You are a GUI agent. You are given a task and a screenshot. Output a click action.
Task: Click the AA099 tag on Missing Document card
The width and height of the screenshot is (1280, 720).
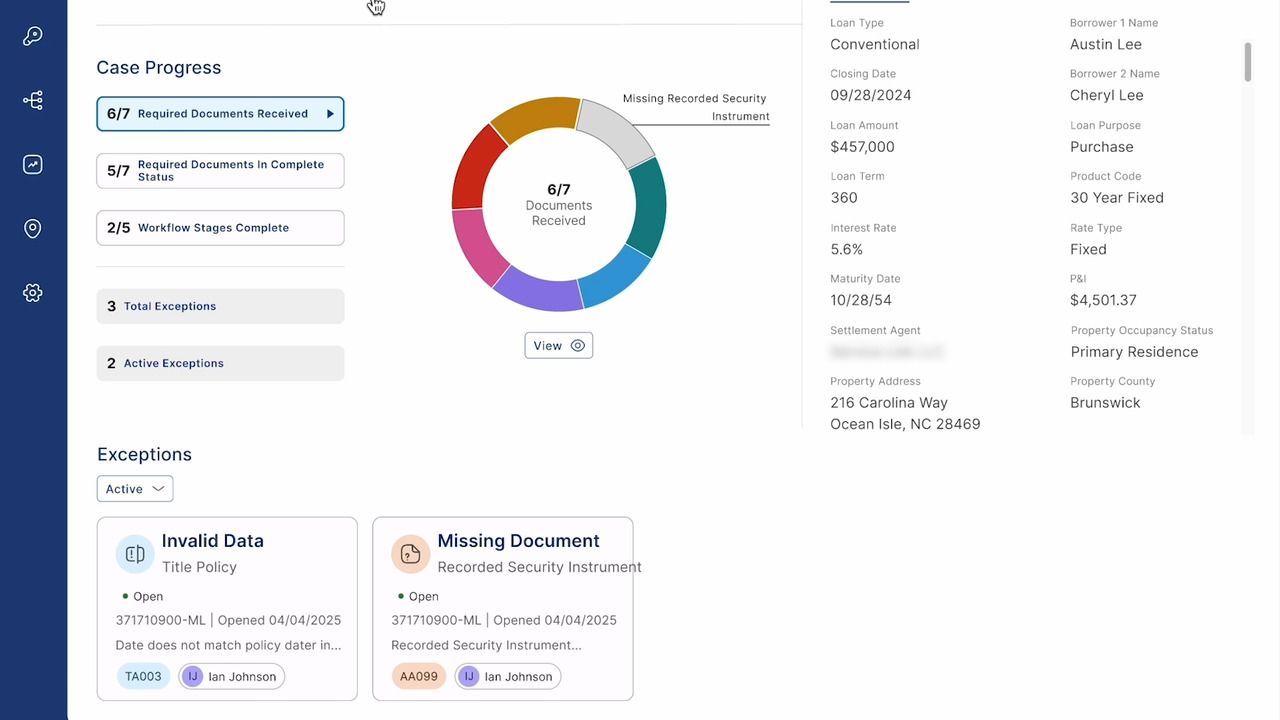coord(419,677)
